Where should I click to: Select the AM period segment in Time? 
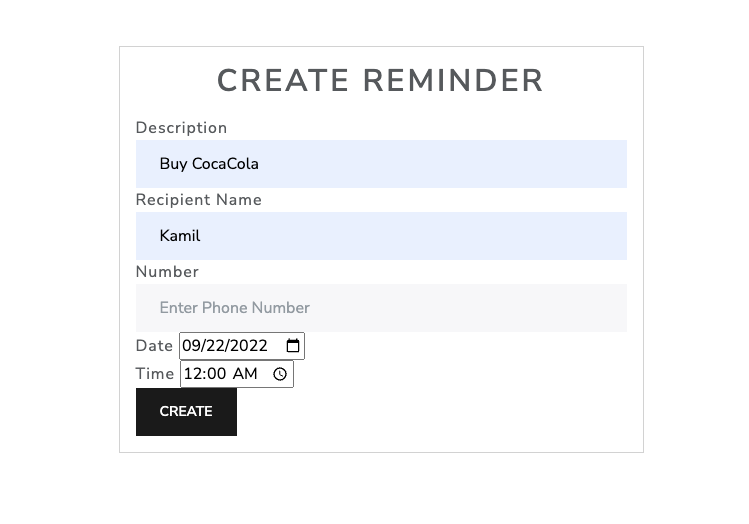pos(245,374)
